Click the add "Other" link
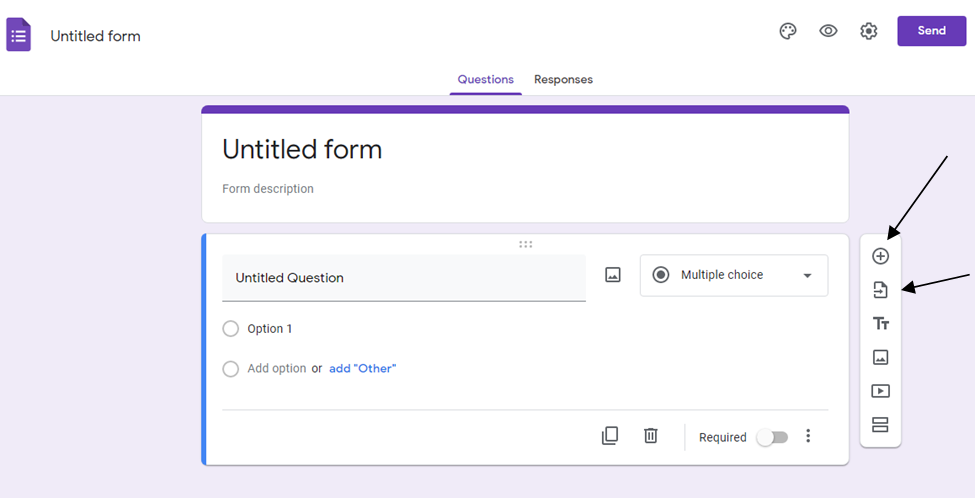 pyautogui.click(x=363, y=368)
